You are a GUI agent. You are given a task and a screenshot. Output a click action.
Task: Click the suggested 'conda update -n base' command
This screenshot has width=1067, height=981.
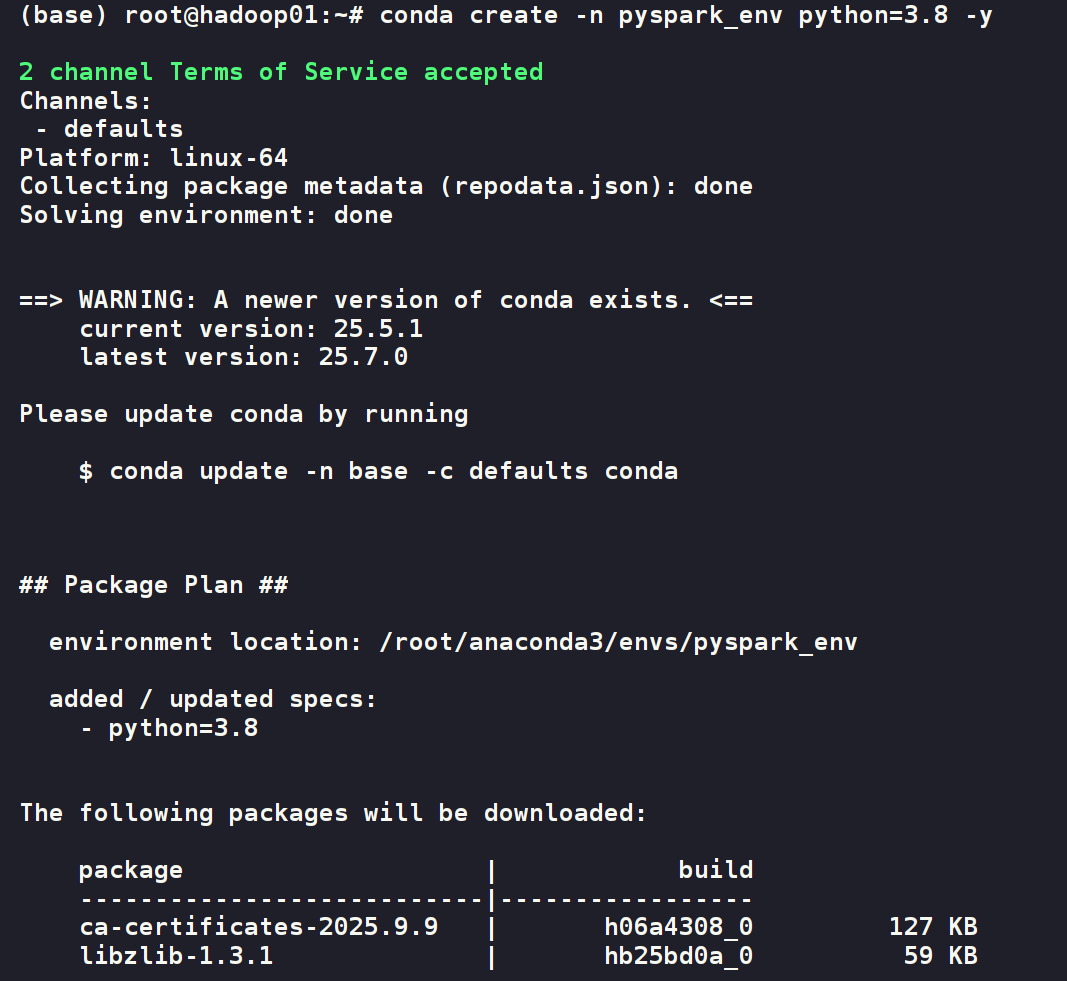[393, 471]
